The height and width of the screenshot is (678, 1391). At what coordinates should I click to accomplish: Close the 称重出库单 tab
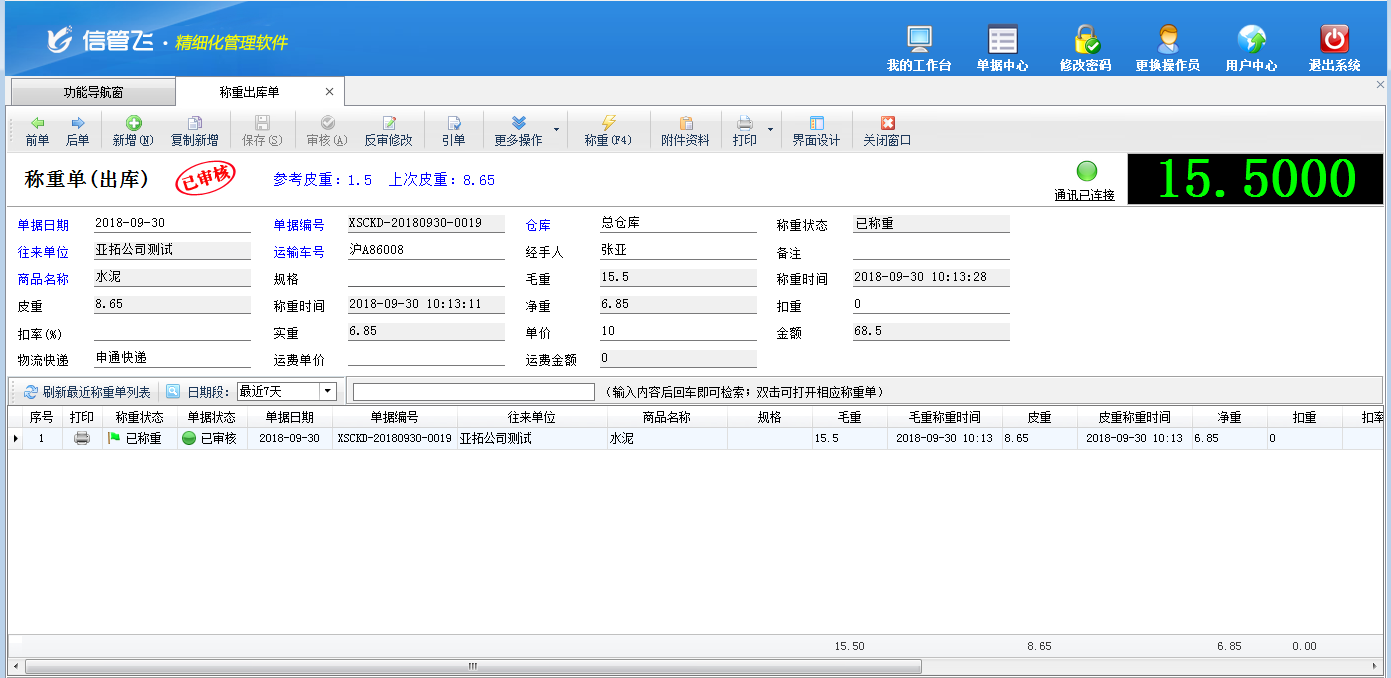point(330,92)
